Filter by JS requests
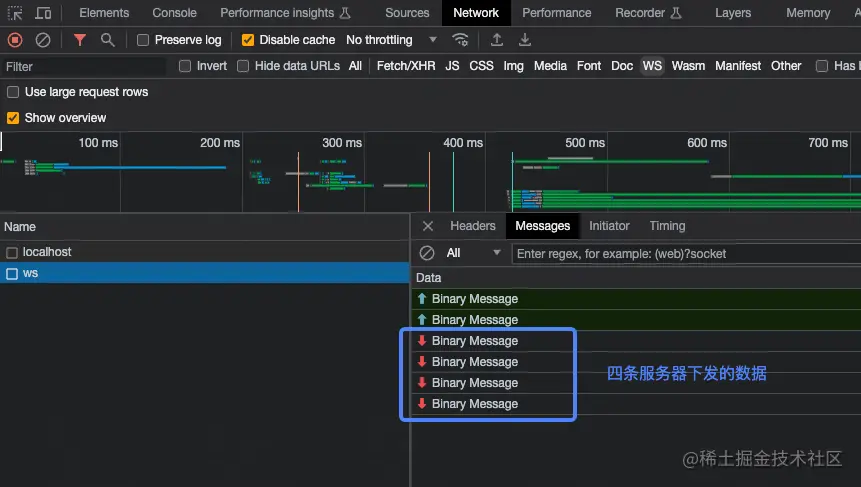 click(452, 66)
